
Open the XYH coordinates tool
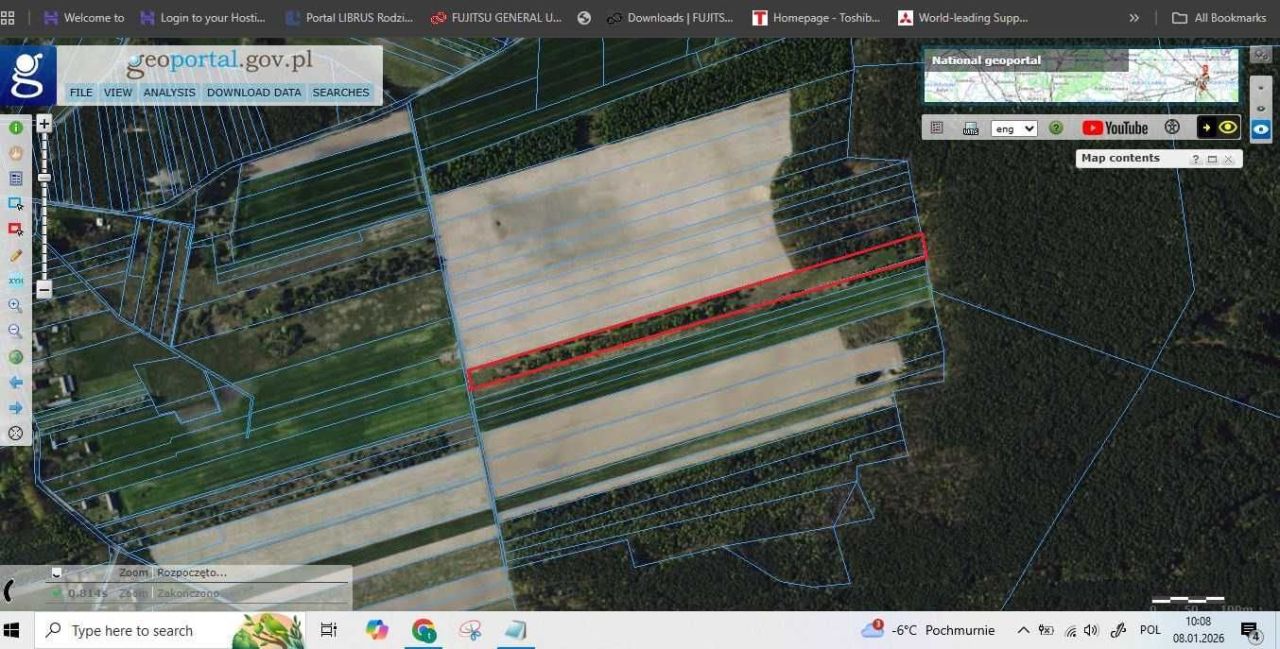coord(15,281)
